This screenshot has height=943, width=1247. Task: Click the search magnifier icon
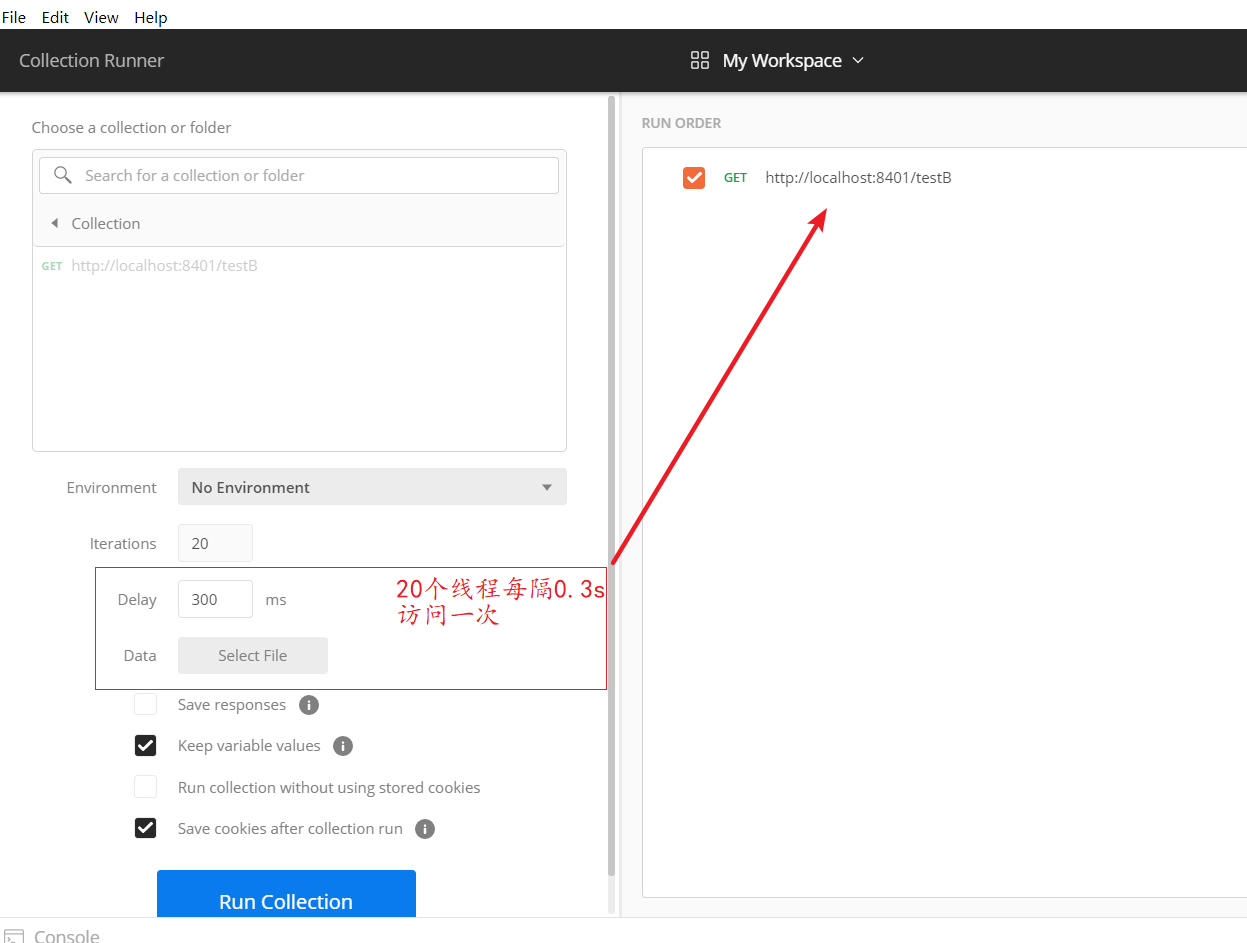point(63,175)
